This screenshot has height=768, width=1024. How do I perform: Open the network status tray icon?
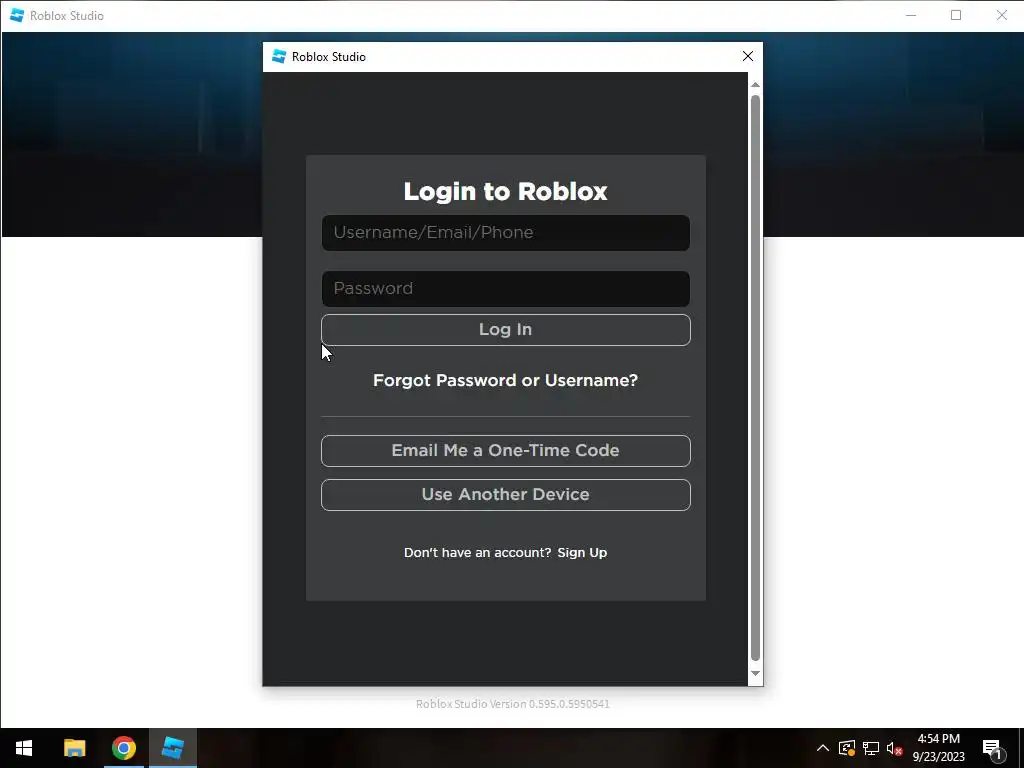coord(871,748)
